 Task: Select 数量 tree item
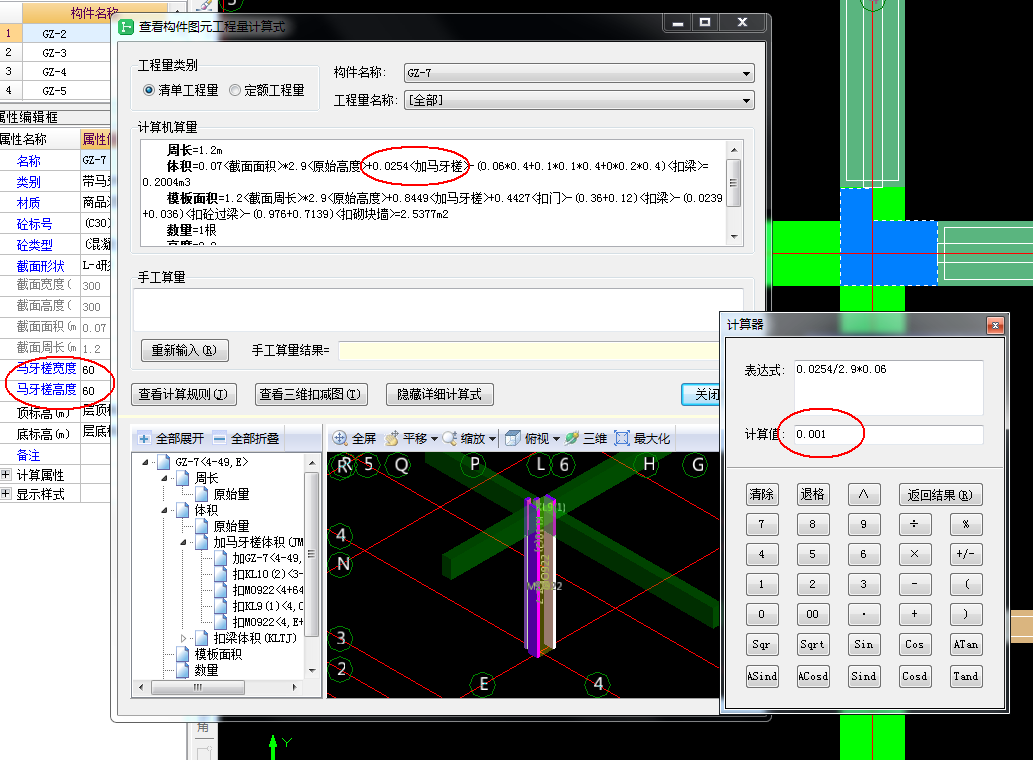206,670
